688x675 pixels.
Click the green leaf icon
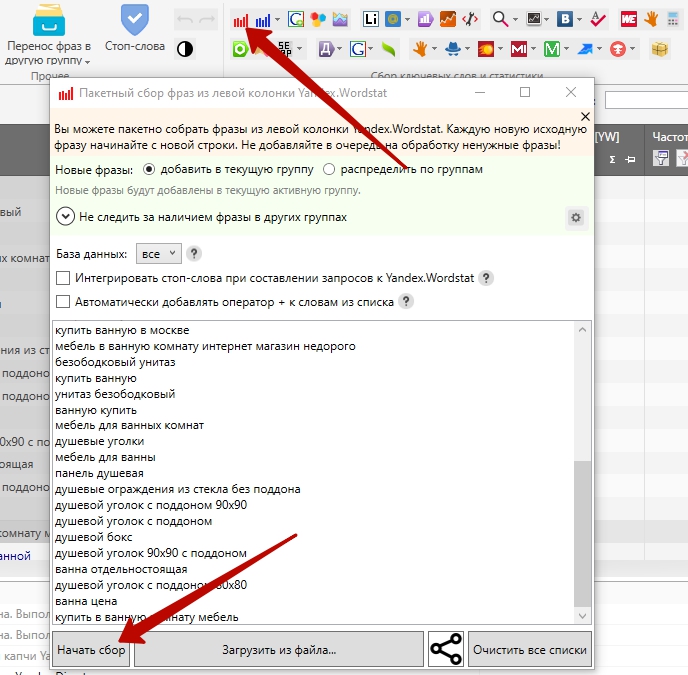pos(388,49)
